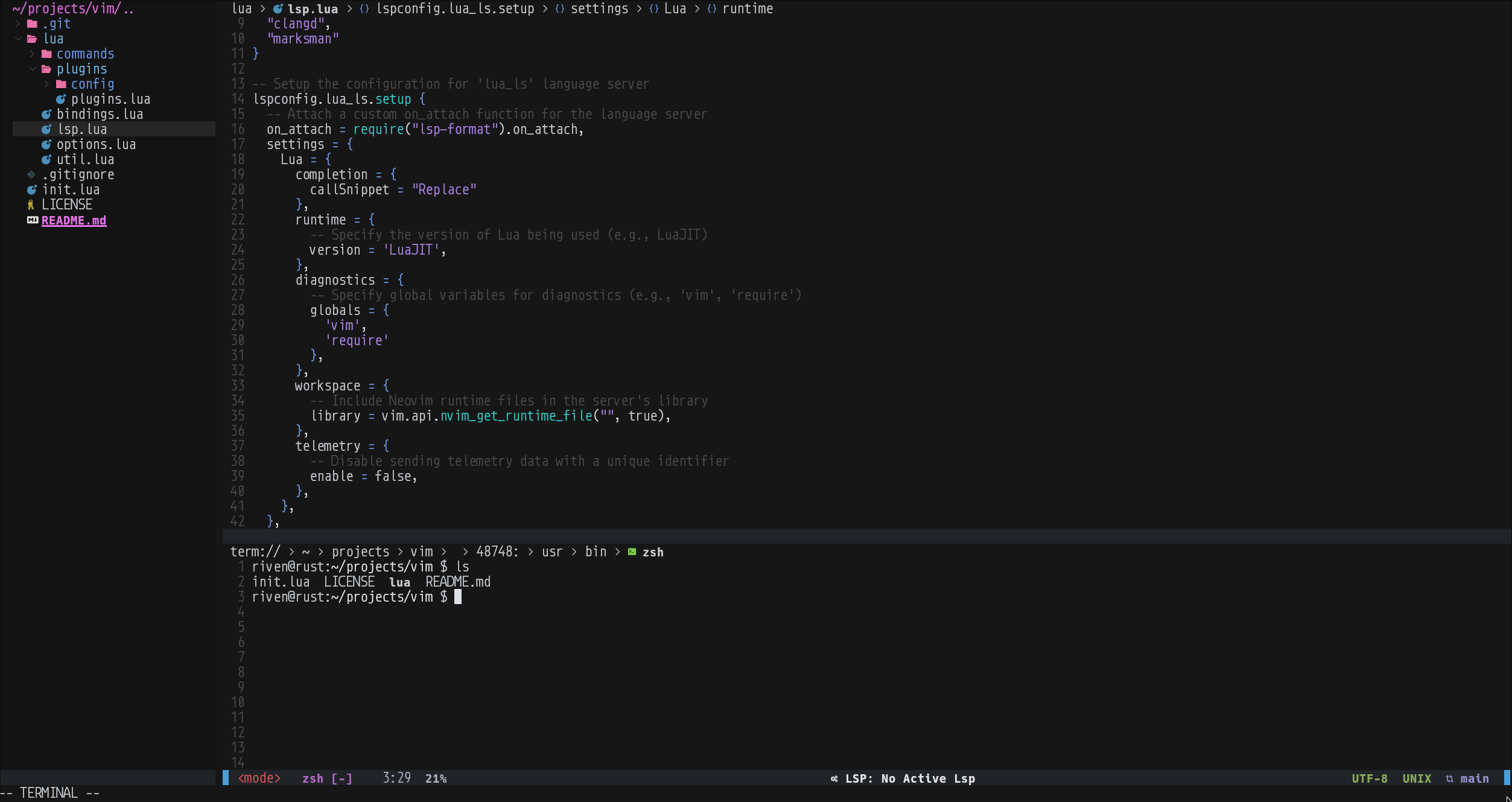Click the UTF-8 encoding status indicator

[x=1369, y=778]
